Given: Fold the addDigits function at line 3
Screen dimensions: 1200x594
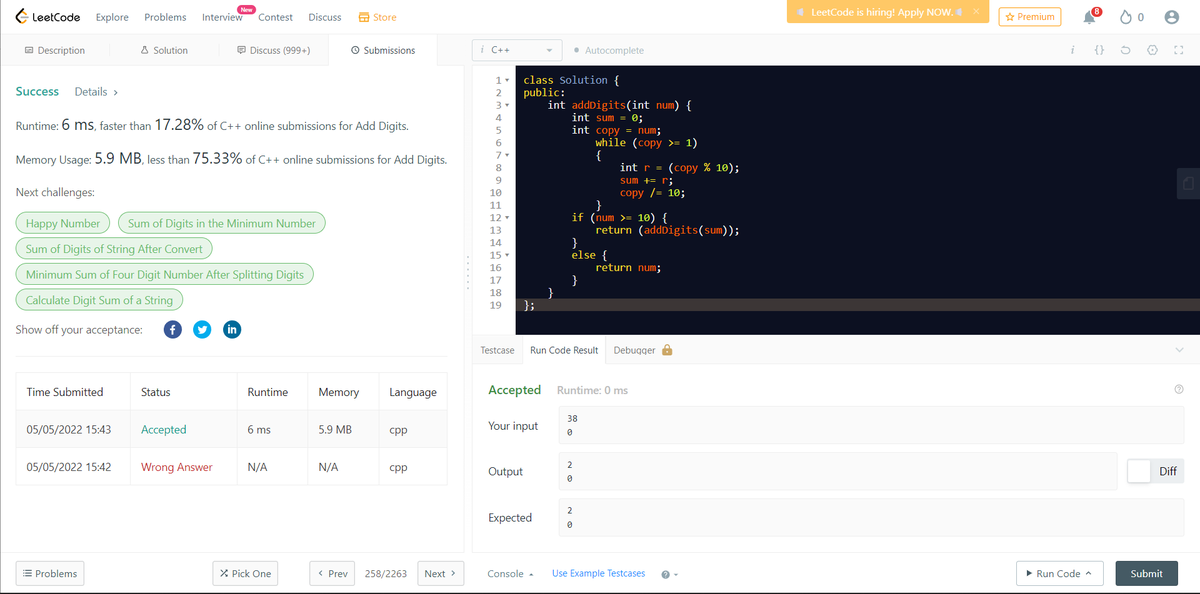Looking at the screenshot, I should click(x=508, y=105).
